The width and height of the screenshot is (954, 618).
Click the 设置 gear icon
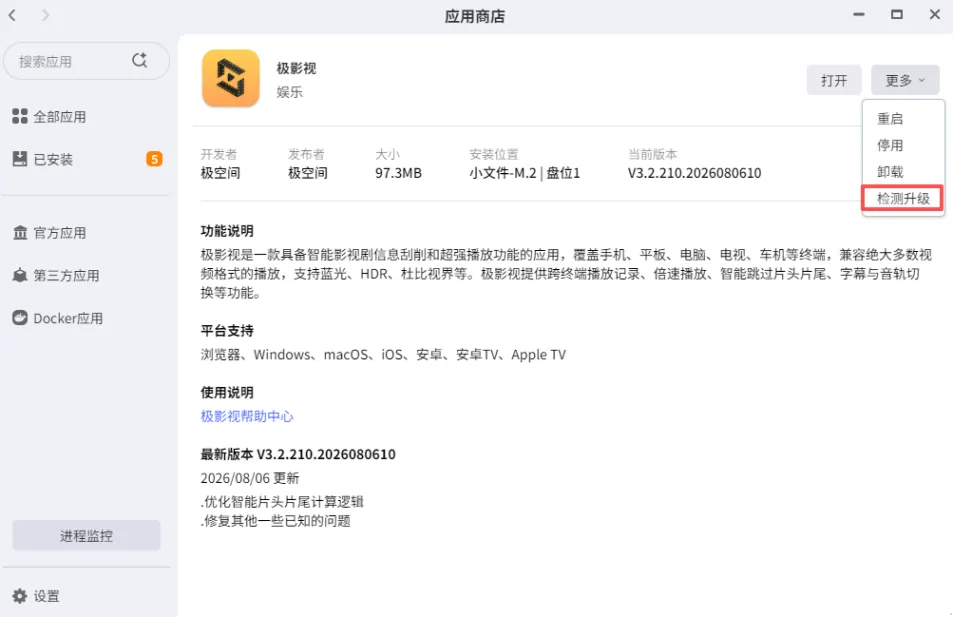[x=20, y=596]
